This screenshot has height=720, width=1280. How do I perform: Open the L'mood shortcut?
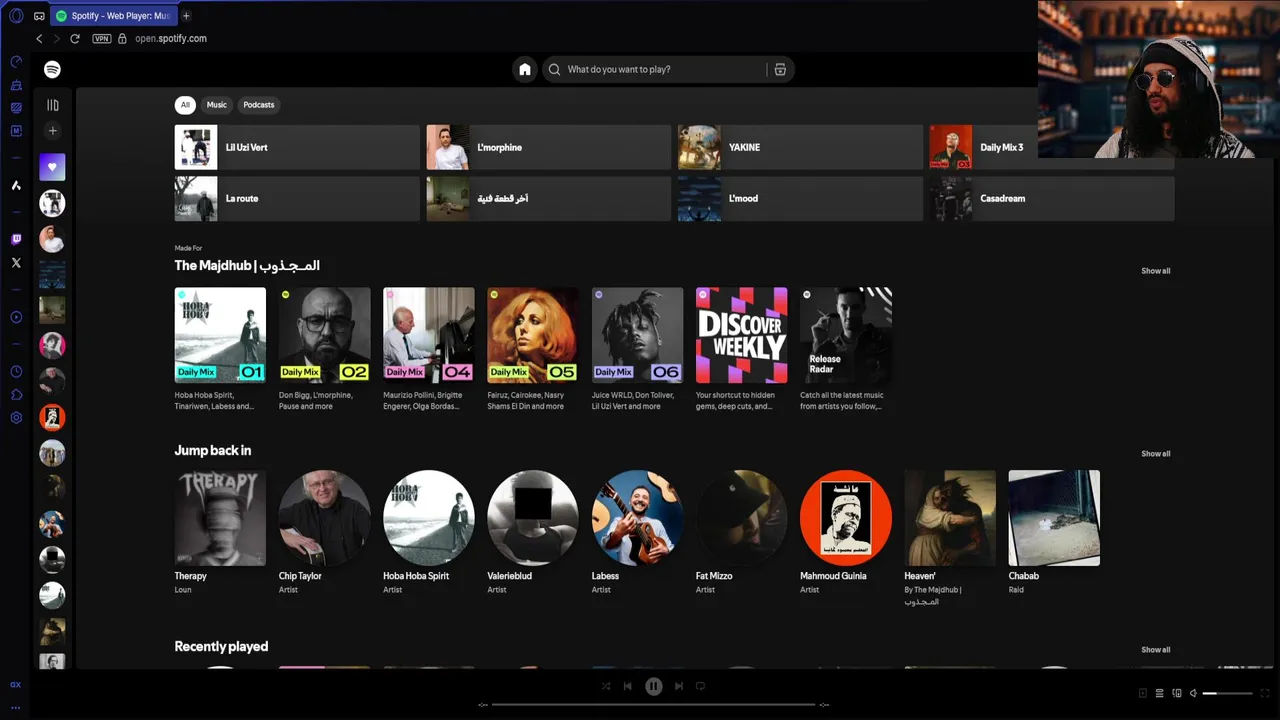tap(800, 199)
